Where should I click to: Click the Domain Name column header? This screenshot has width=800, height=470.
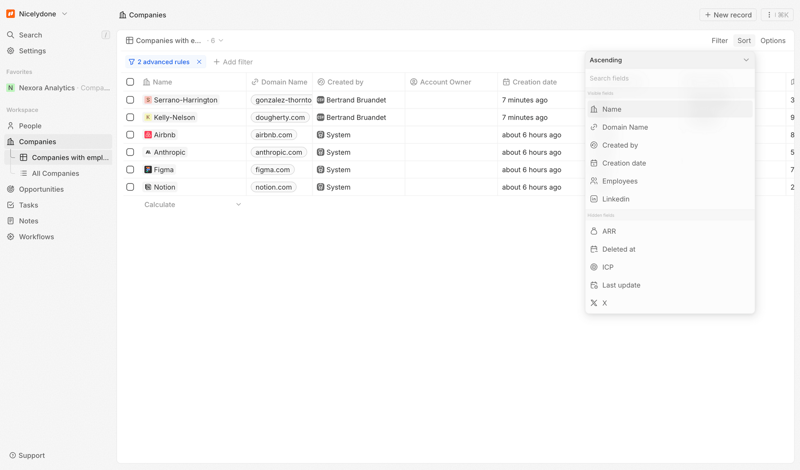pyautogui.click(x=280, y=82)
